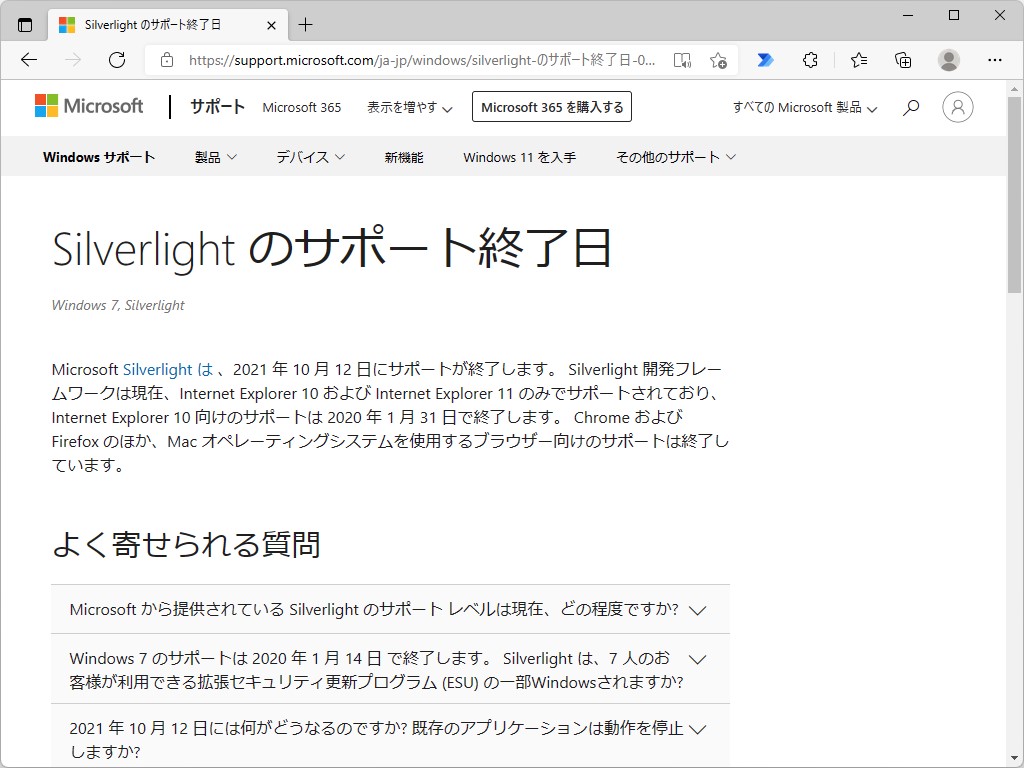Reload the current page
The width and height of the screenshot is (1024, 768).
coord(117,60)
